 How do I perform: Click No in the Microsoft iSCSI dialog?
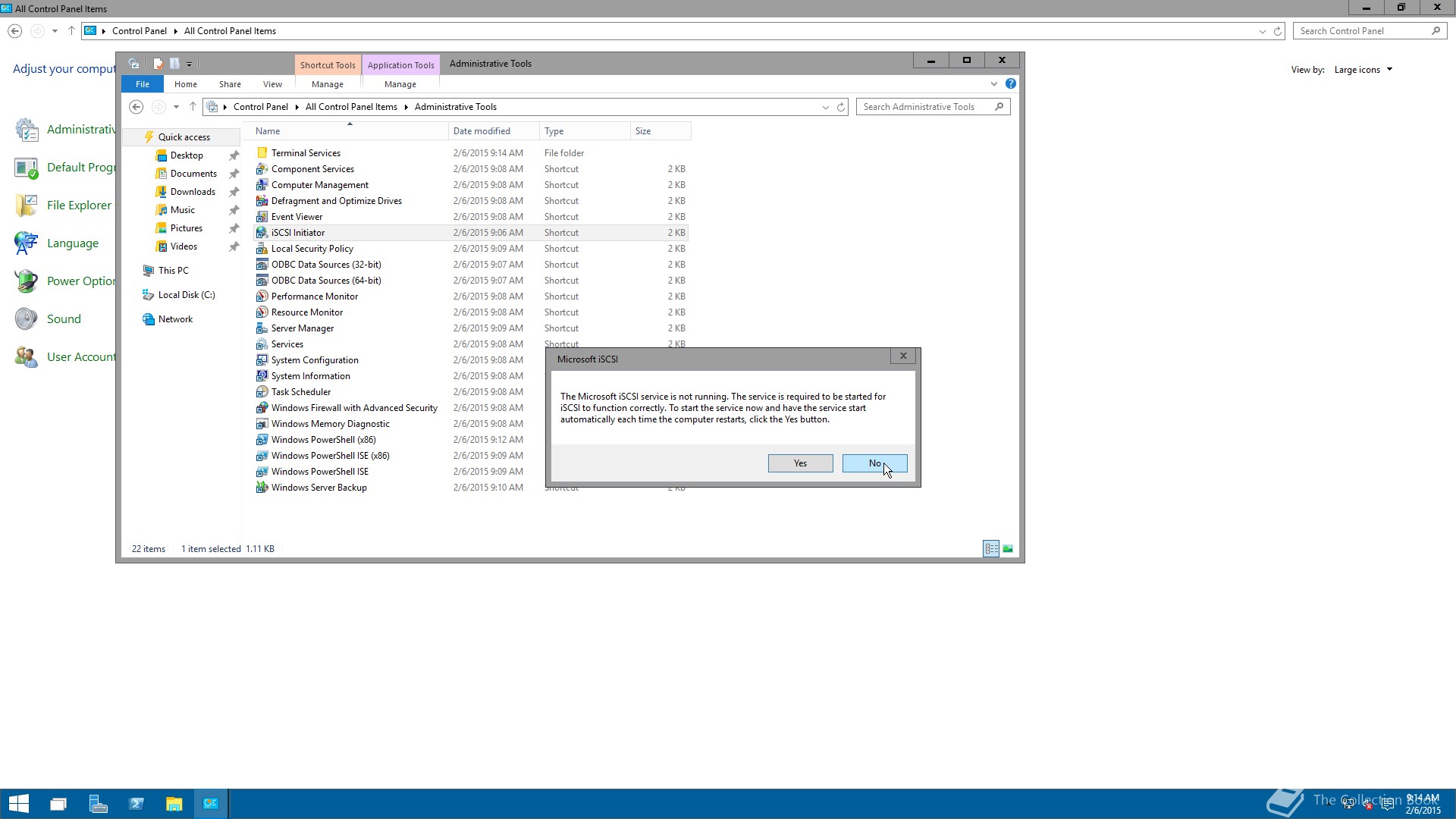(874, 463)
